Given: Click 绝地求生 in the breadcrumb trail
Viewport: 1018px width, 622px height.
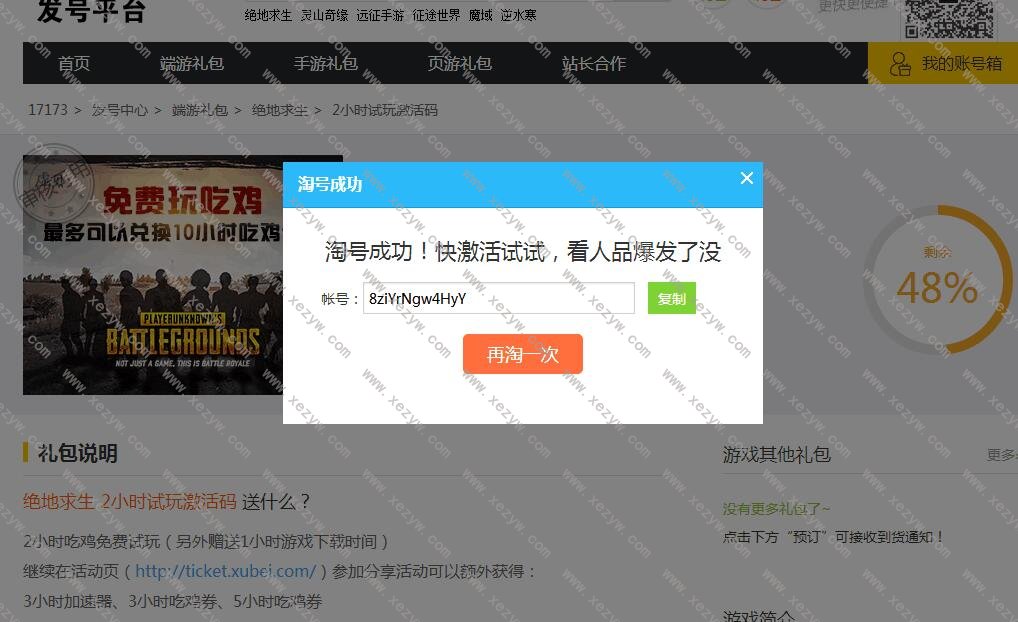Looking at the screenshot, I should coord(280,110).
